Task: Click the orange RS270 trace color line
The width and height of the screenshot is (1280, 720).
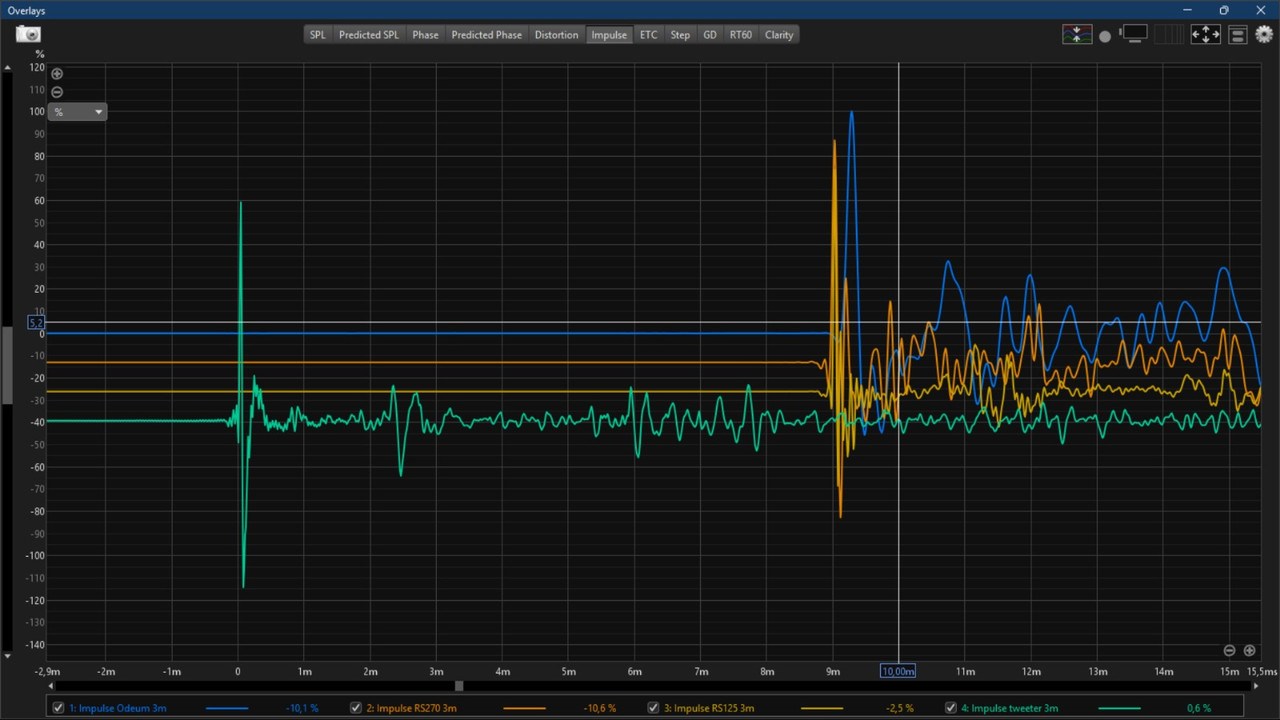Action: [x=524, y=708]
